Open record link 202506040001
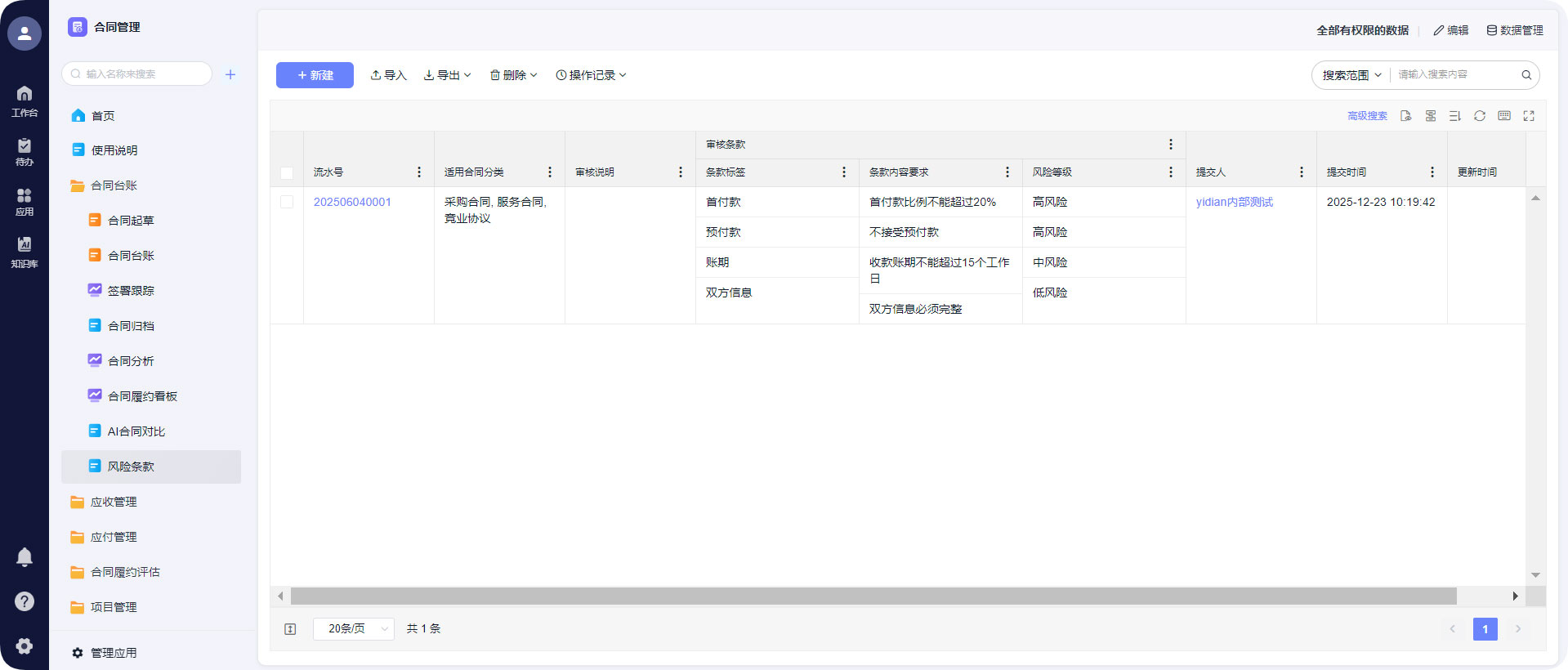The image size is (1568, 670). [x=352, y=202]
